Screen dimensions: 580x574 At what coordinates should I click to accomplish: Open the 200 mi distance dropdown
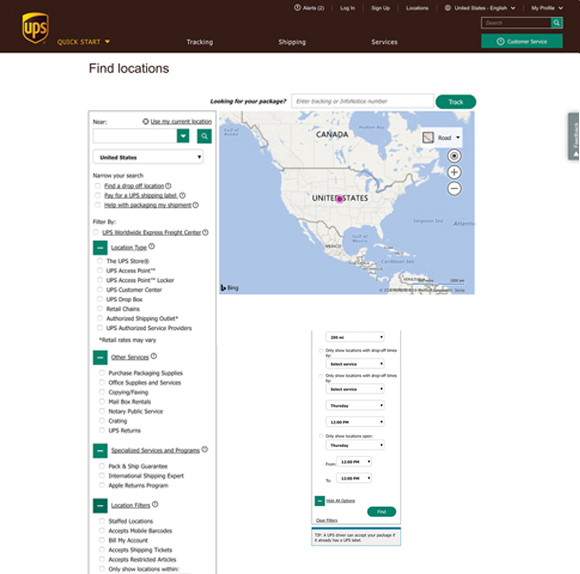[355, 337]
